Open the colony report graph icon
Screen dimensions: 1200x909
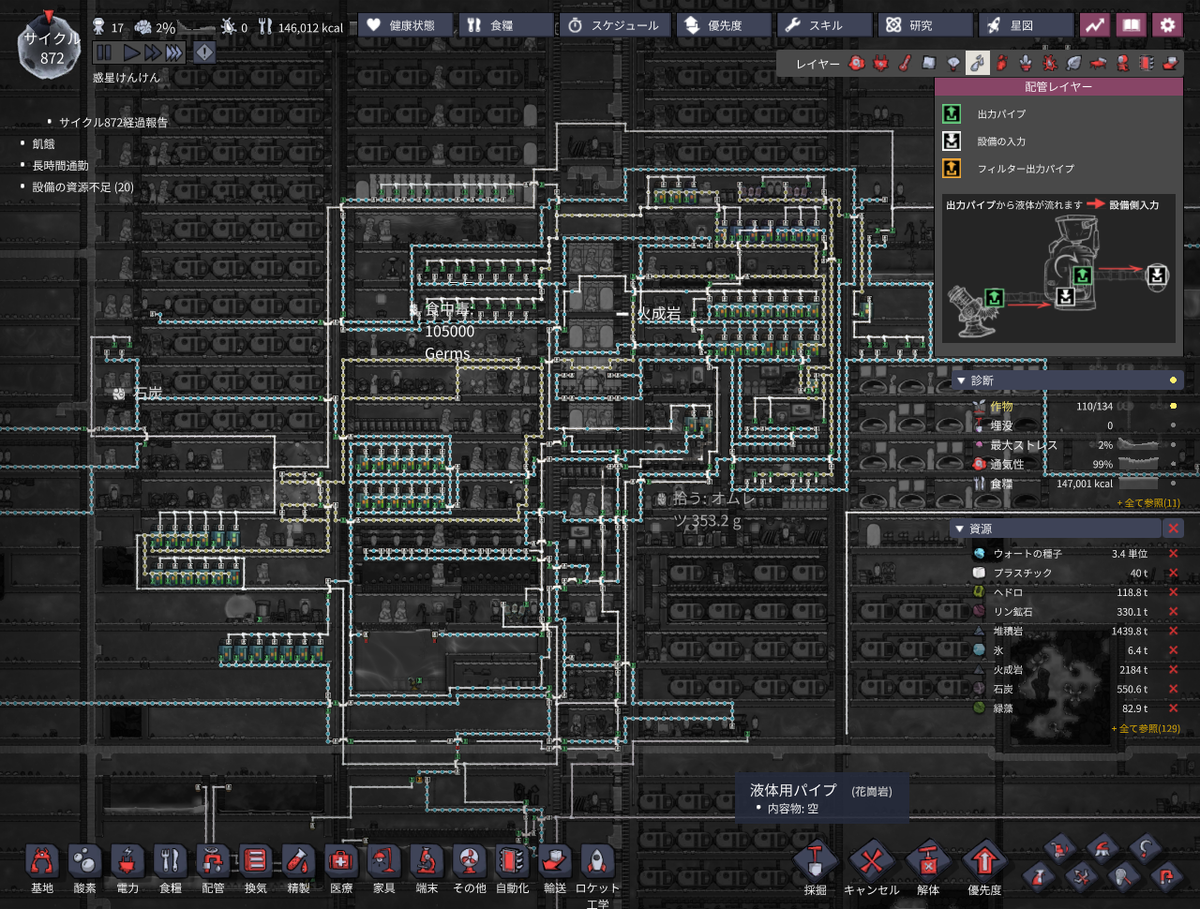1094,25
